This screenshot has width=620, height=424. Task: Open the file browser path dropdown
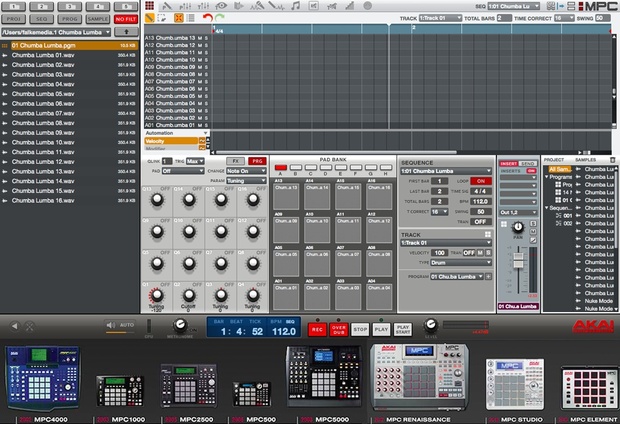click(56, 32)
